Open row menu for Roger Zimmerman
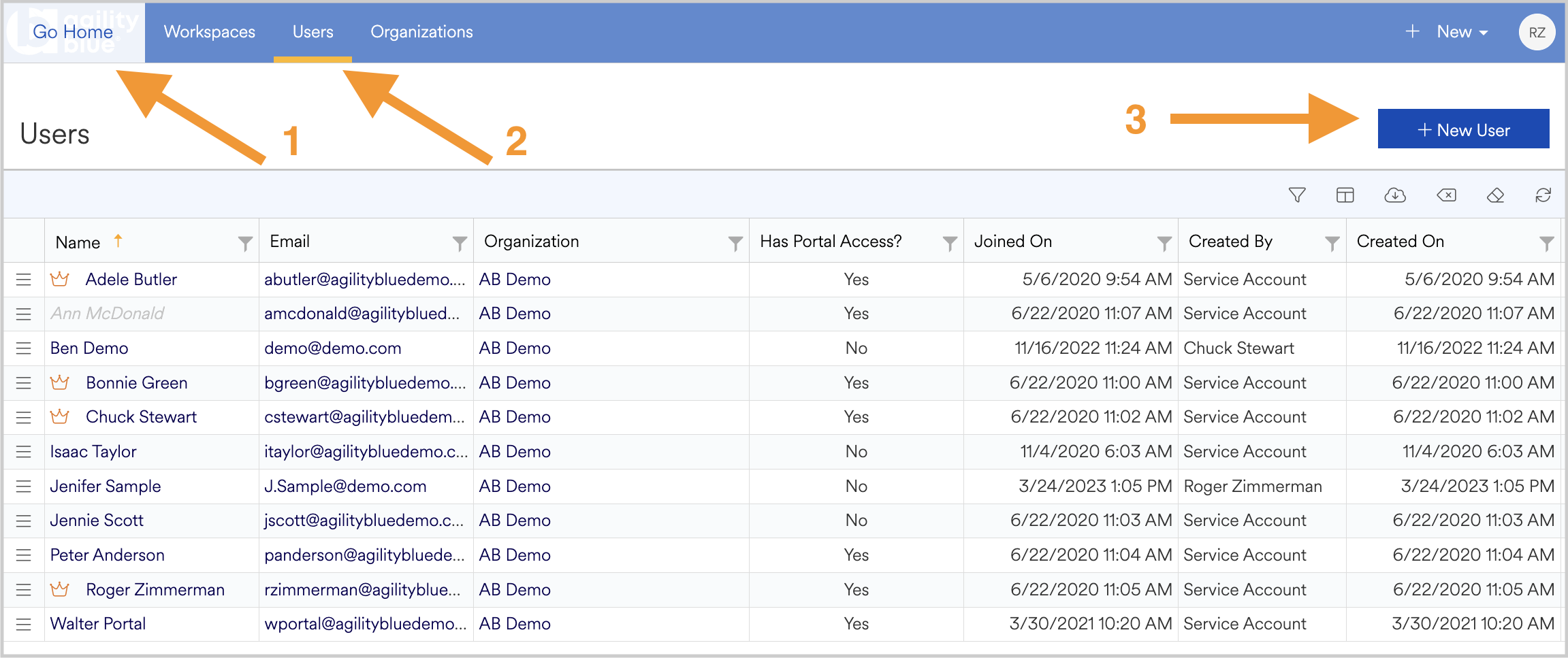1568x658 pixels. [24, 590]
